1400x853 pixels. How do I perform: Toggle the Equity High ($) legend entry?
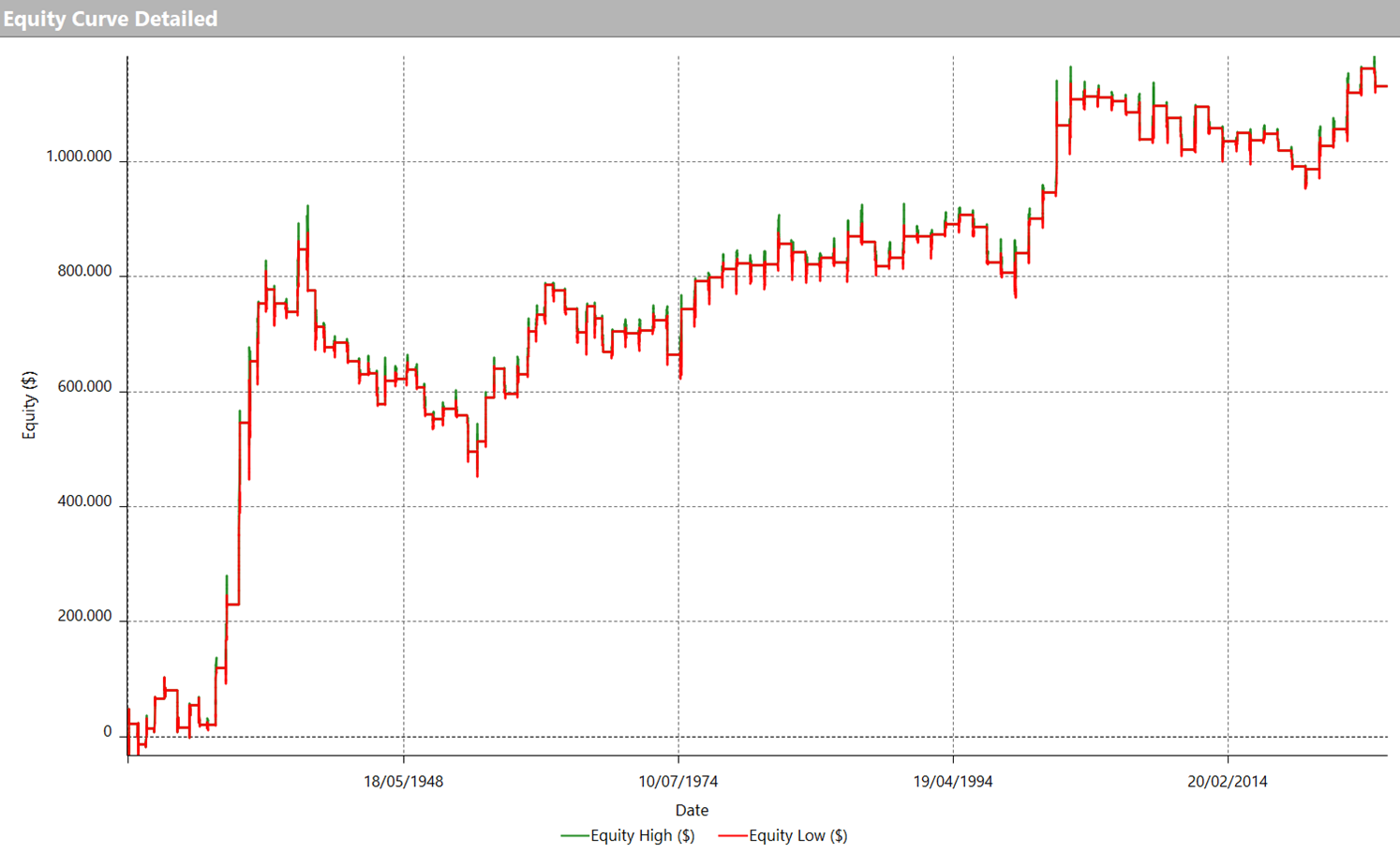(642, 835)
